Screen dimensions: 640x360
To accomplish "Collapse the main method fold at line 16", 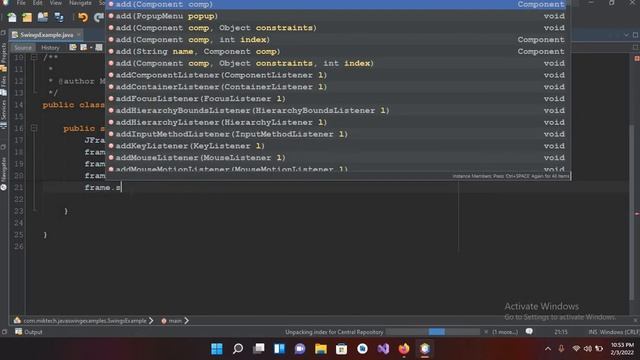I will click(x=34, y=128).
